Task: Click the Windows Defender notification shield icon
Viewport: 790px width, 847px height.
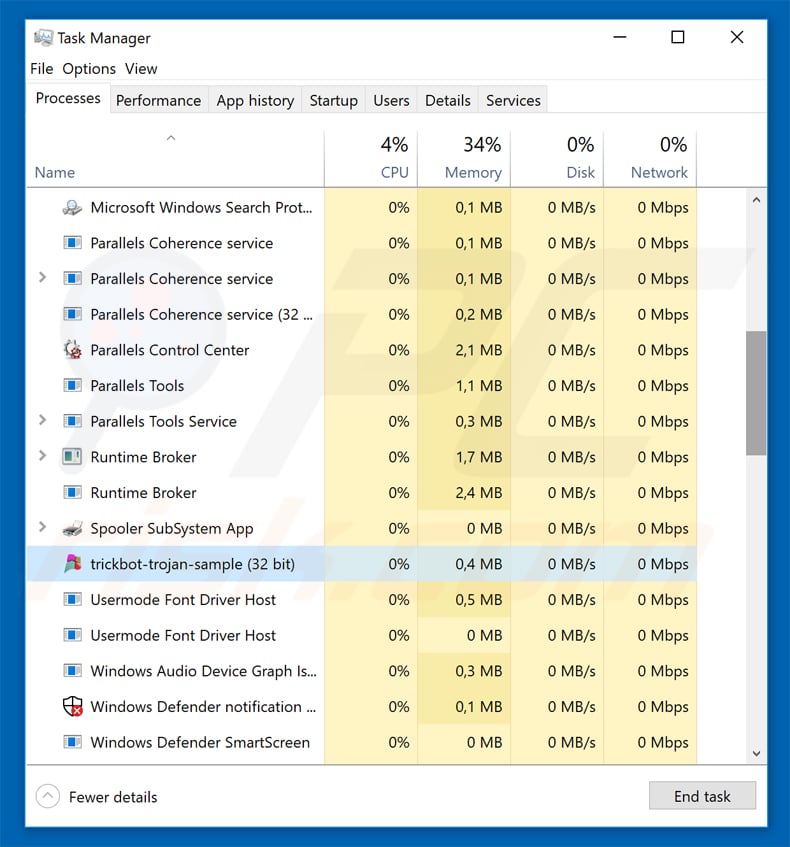Action: 72,707
